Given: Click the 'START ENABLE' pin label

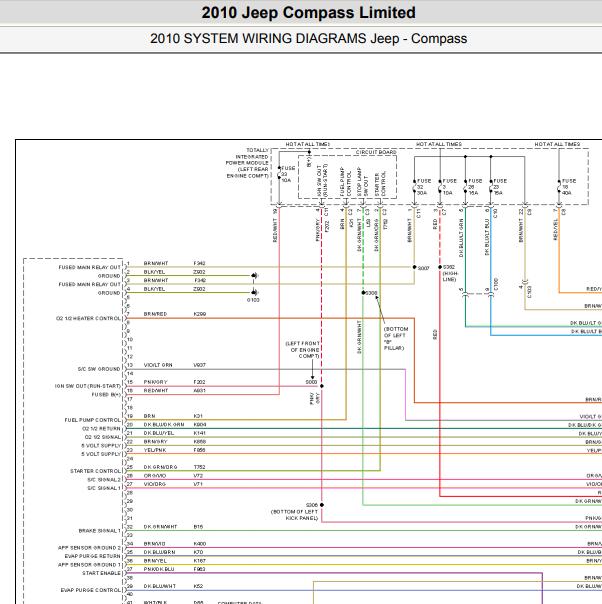Looking at the screenshot, I should 101,573.
